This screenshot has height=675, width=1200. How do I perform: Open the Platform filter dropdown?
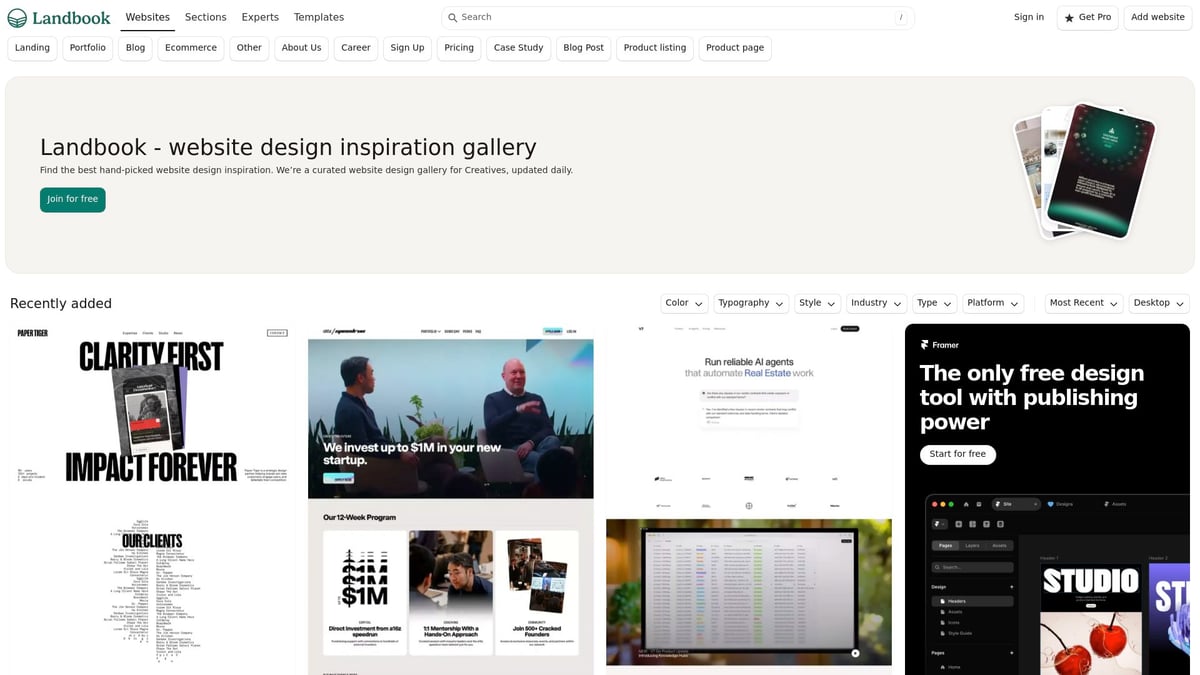[992, 302]
